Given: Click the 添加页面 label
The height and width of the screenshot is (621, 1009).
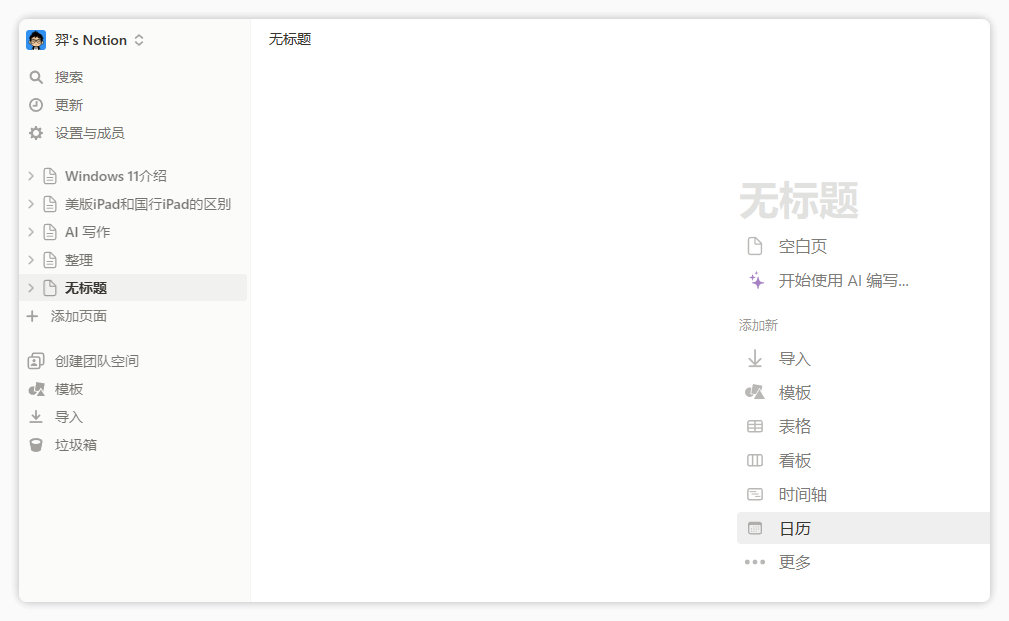Looking at the screenshot, I should coord(79,316).
